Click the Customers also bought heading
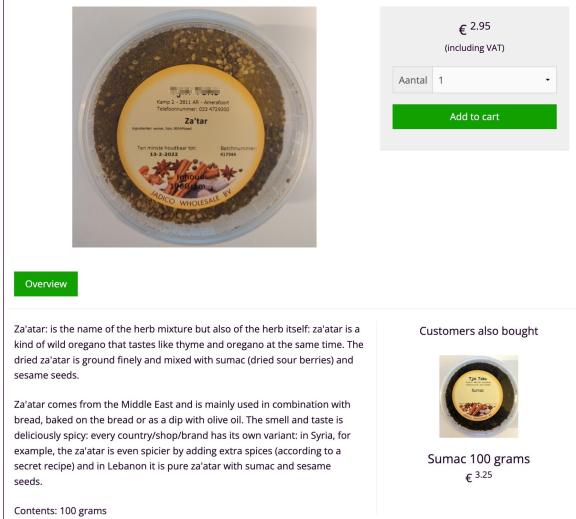The image size is (576, 519). click(478, 331)
